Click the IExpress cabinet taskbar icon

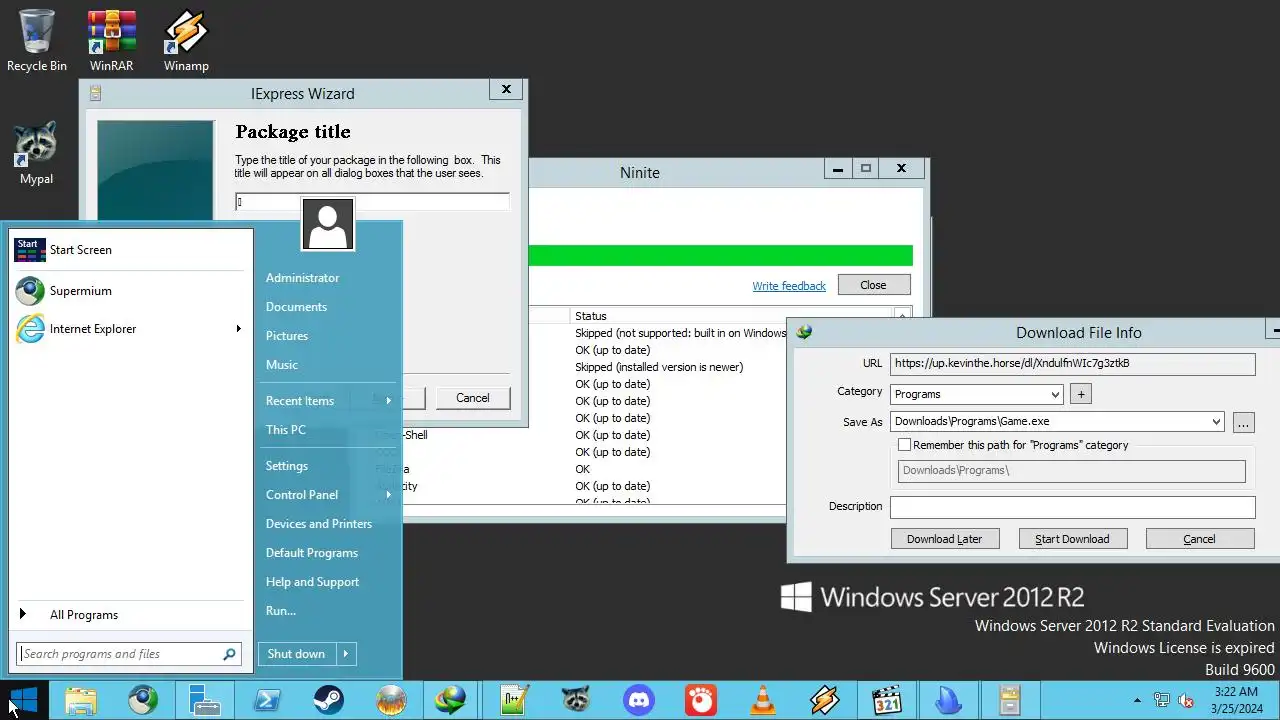(1008, 700)
